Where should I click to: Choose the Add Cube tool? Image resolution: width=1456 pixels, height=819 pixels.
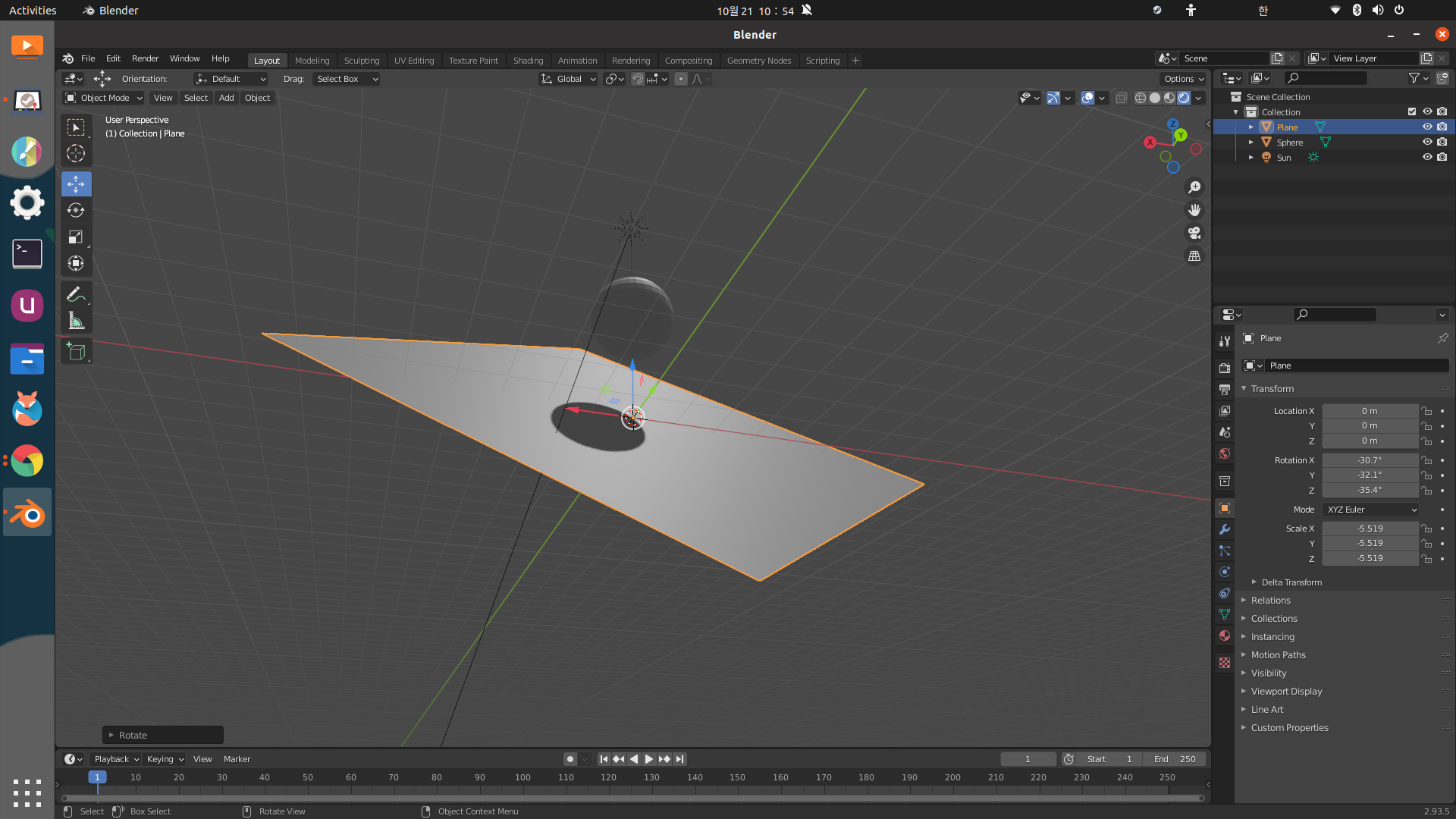[x=76, y=351]
